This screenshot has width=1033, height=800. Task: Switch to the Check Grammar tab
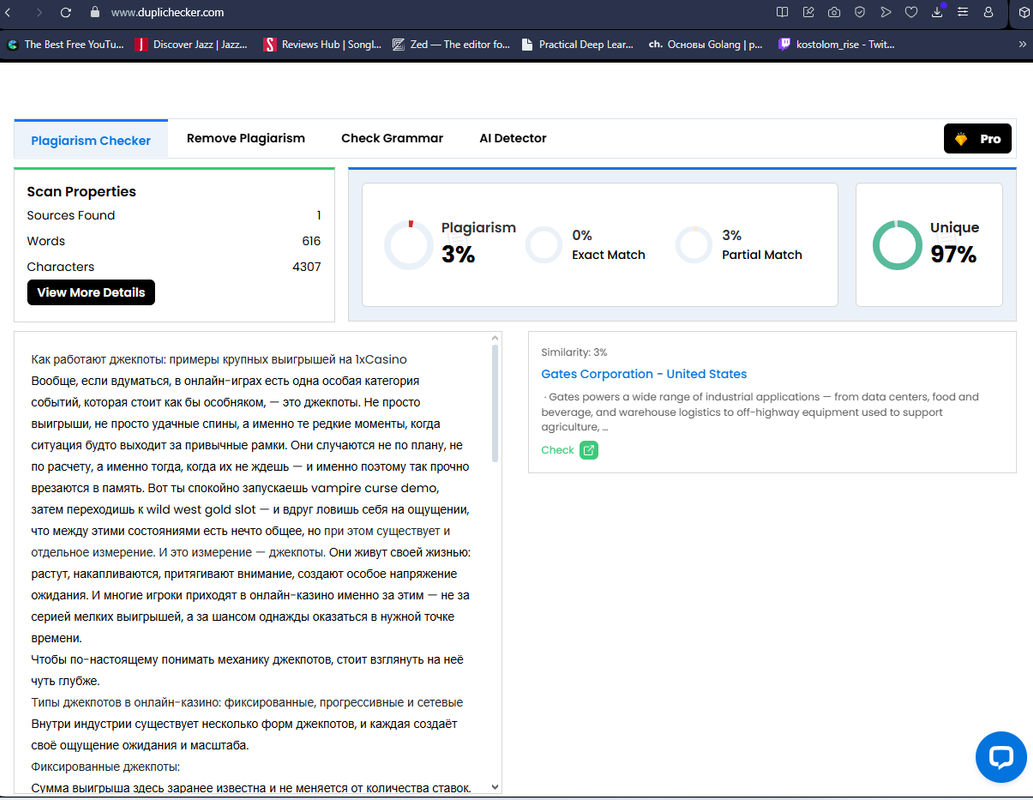tap(392, 138)
